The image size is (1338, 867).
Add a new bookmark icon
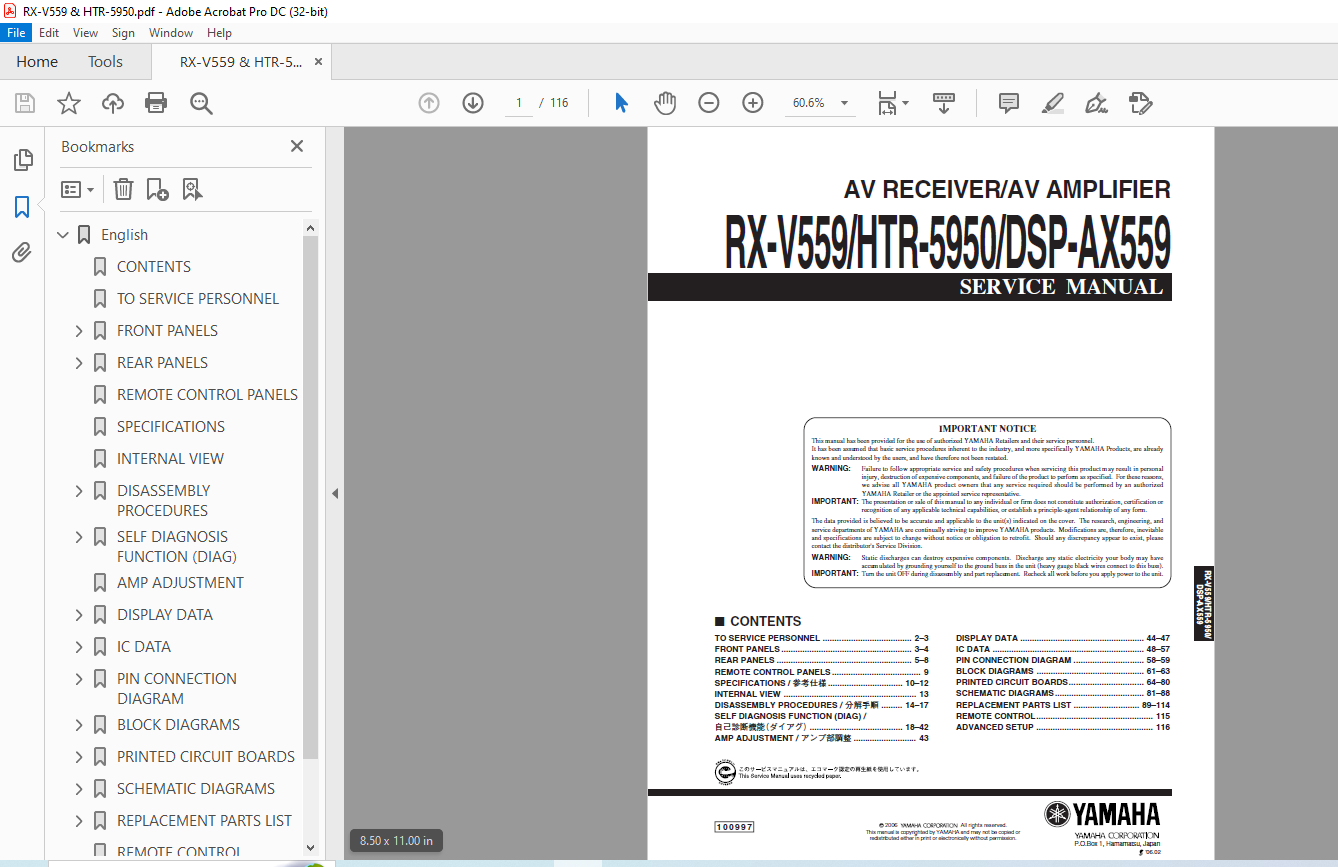click(157, 189)
